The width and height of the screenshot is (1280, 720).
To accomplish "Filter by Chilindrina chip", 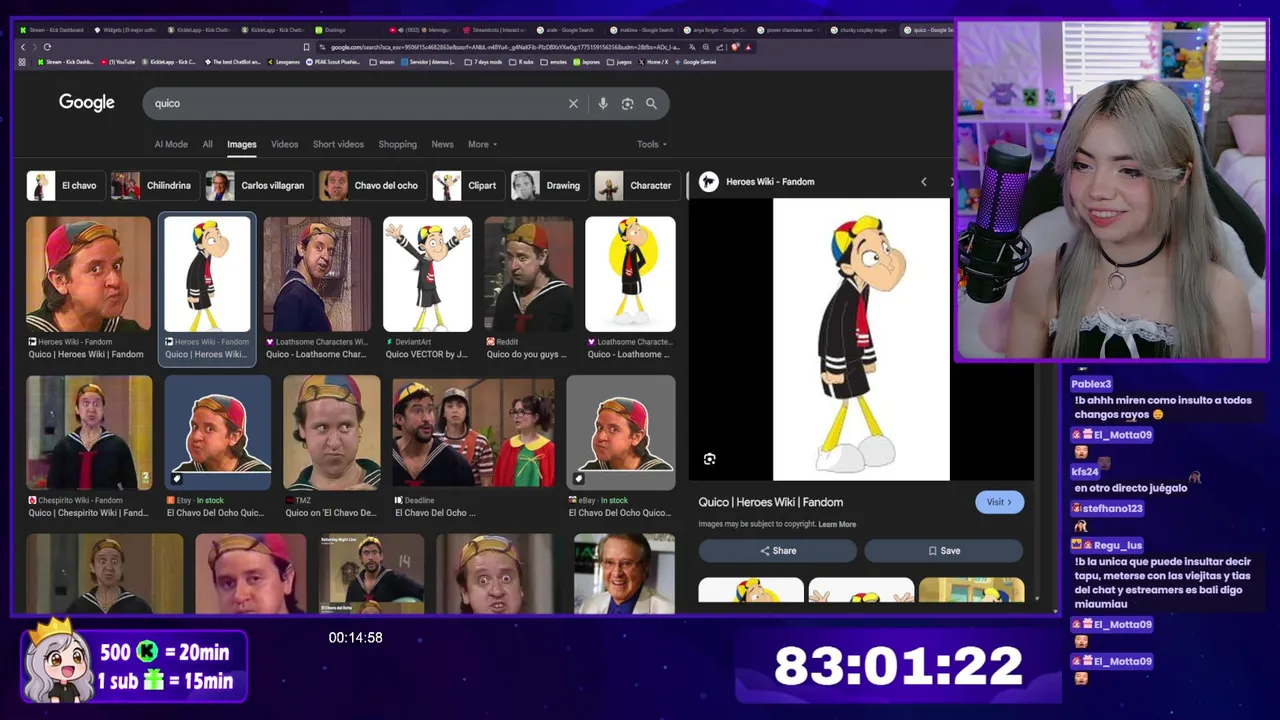I will pos(153,186).
